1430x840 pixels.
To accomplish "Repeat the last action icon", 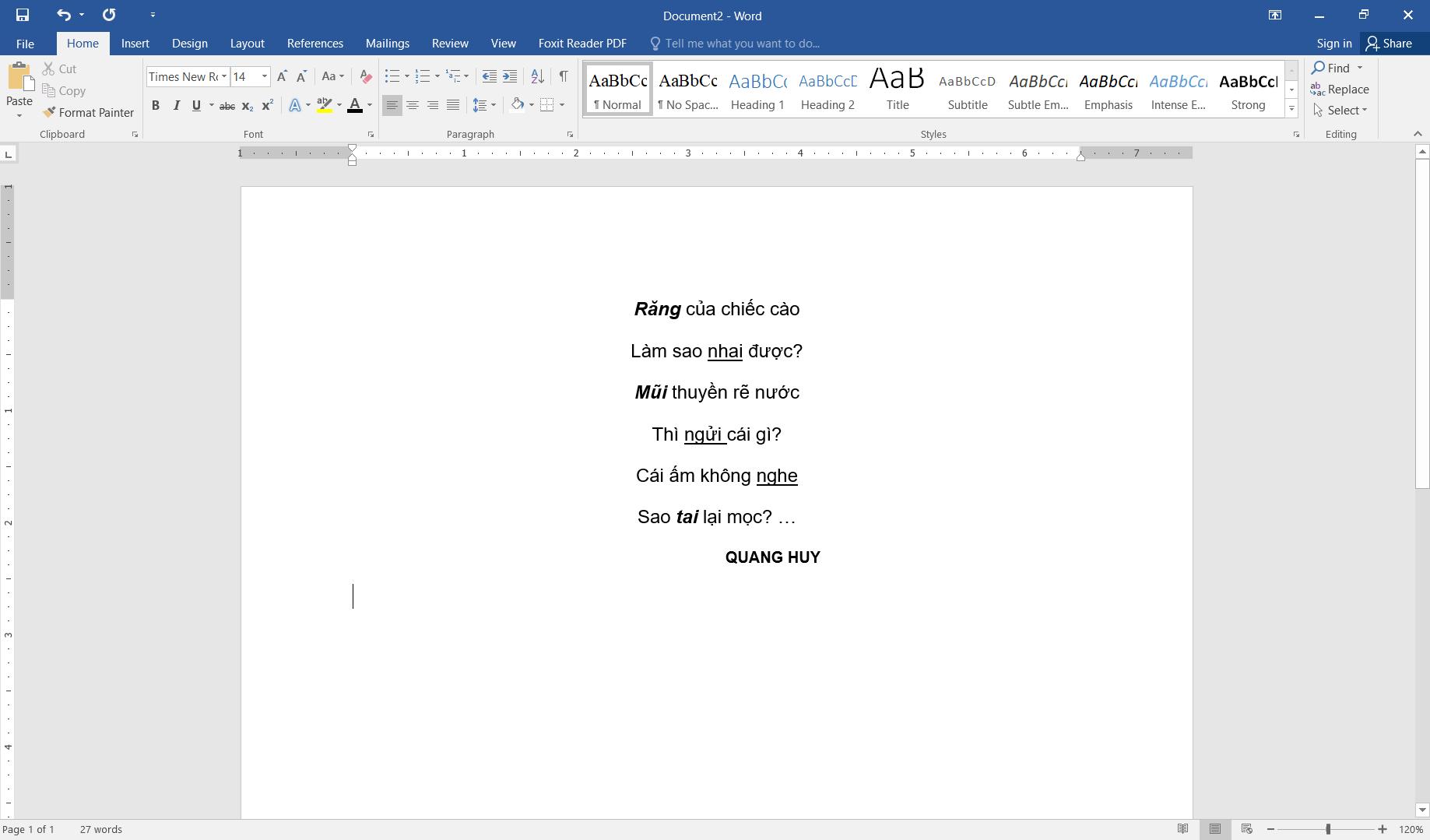I will point(109,15).
